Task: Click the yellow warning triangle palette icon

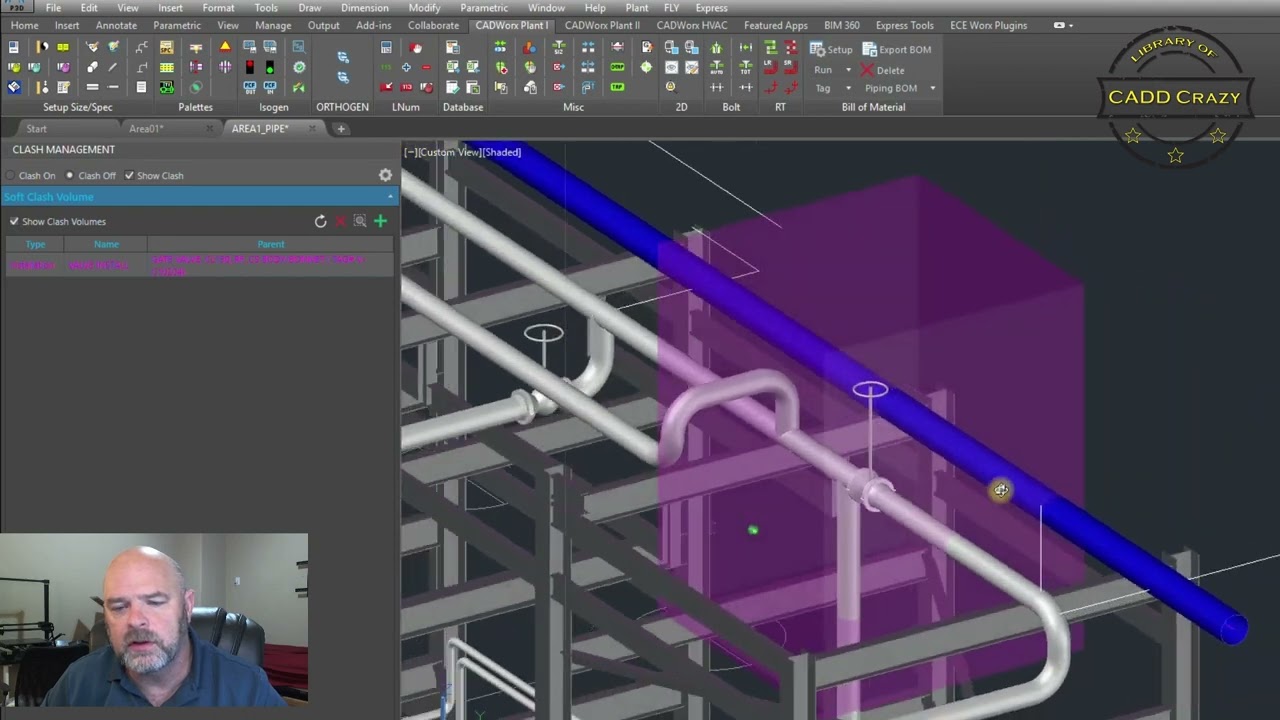Action: [x=225, y=47]
